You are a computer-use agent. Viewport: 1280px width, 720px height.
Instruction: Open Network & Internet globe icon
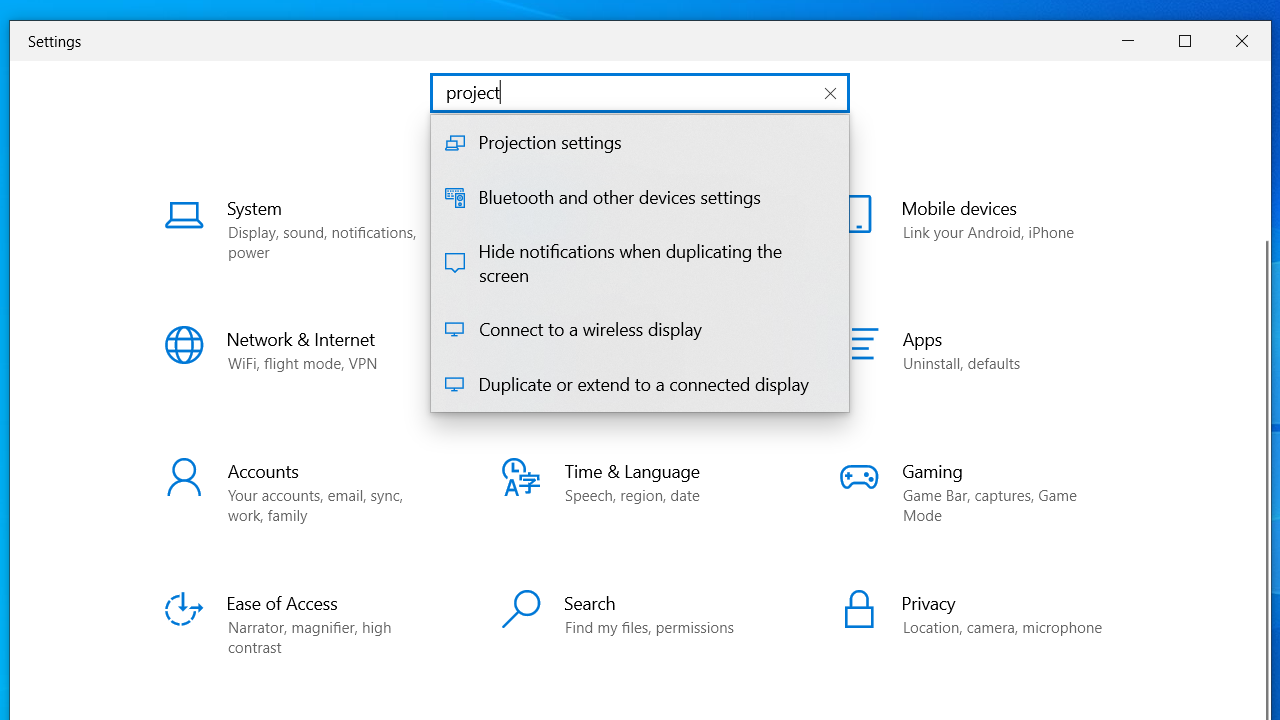[184, 346]
